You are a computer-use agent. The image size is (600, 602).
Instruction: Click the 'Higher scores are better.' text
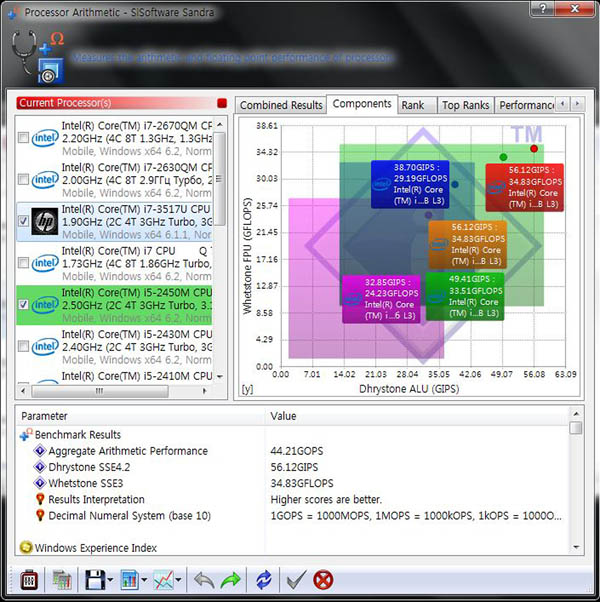(326, 499)
